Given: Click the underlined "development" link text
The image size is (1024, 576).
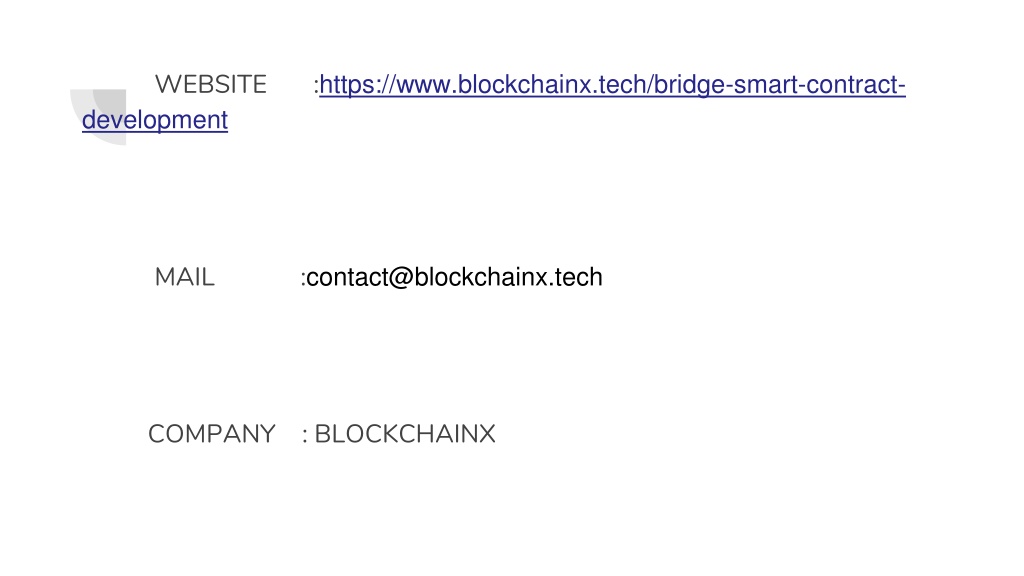Looking at the screenshot, I should [155, 120].
